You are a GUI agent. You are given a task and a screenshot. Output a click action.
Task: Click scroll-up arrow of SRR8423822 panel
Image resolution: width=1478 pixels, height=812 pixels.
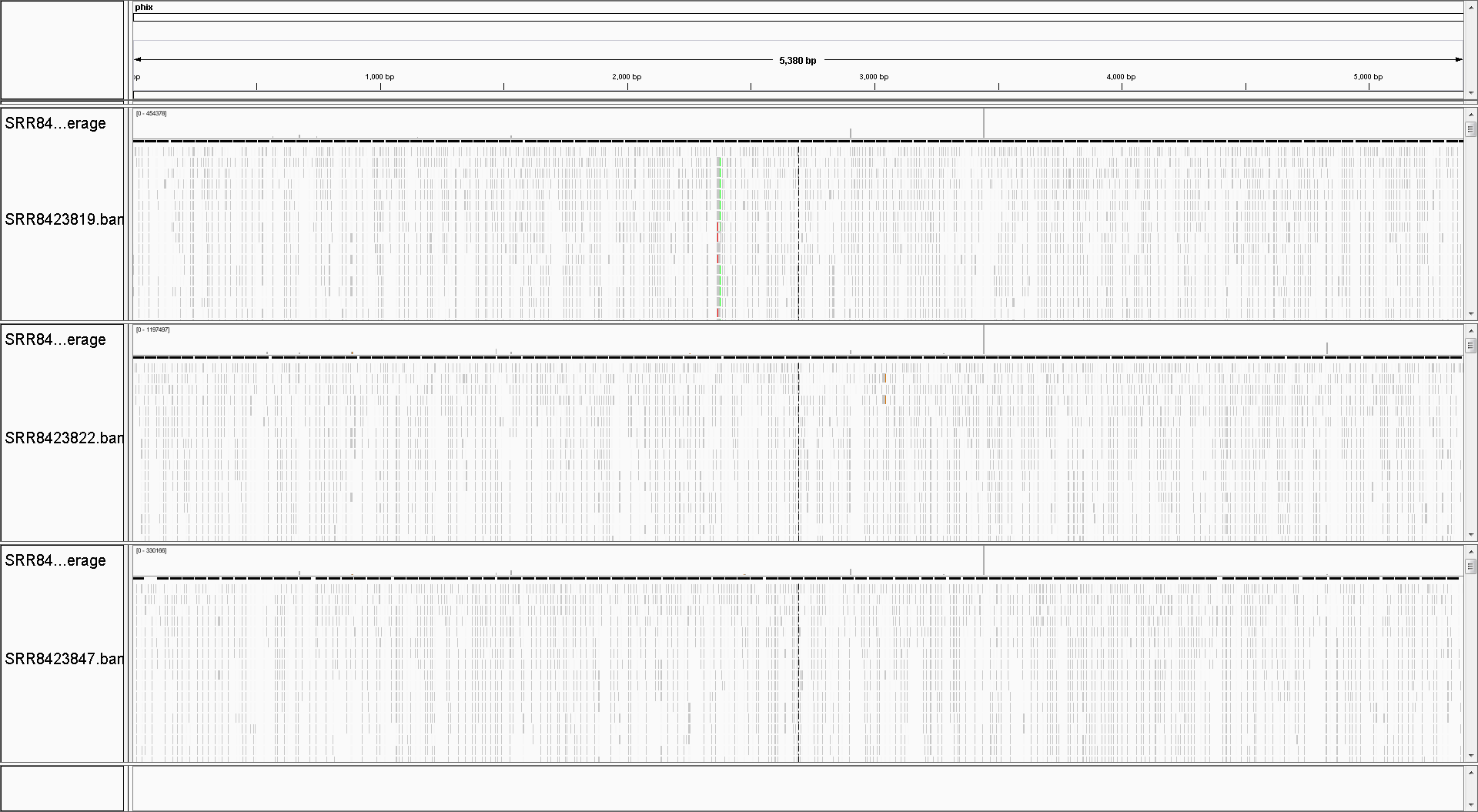point(1471,329)
